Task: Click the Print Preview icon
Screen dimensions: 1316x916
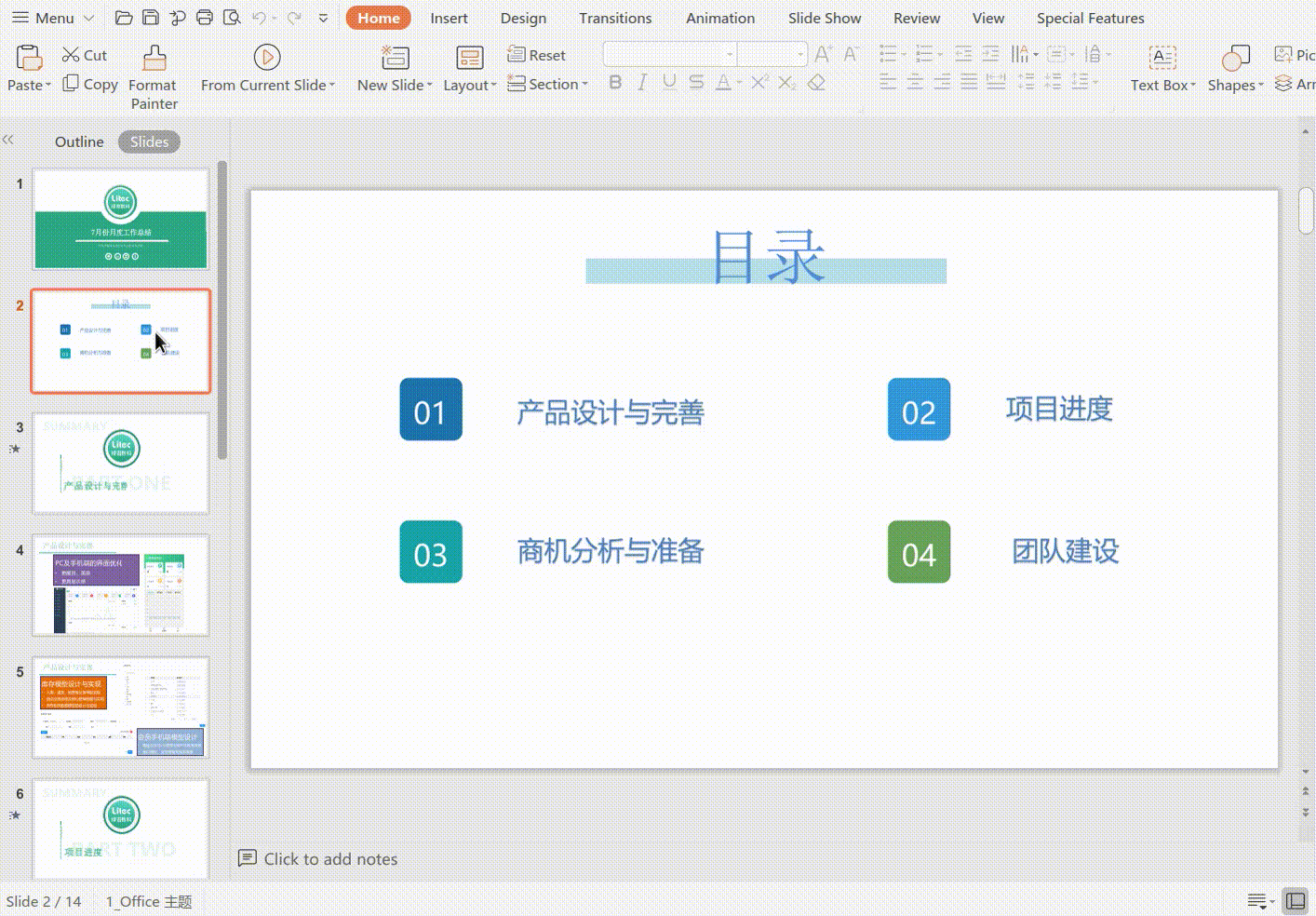Action: 232,18
